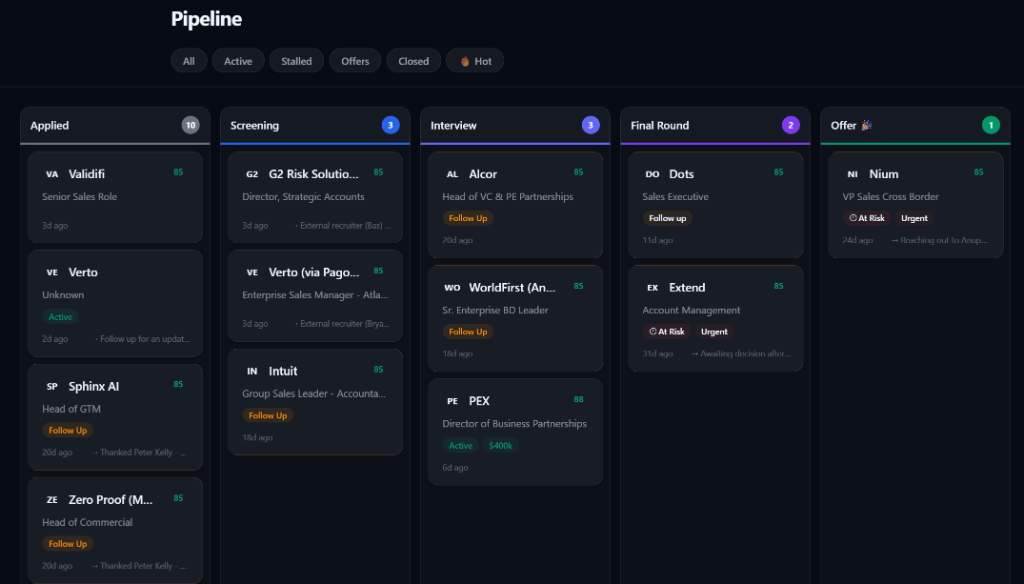
Task: Filter by Hot with flame icon
Action: [475, 61]
